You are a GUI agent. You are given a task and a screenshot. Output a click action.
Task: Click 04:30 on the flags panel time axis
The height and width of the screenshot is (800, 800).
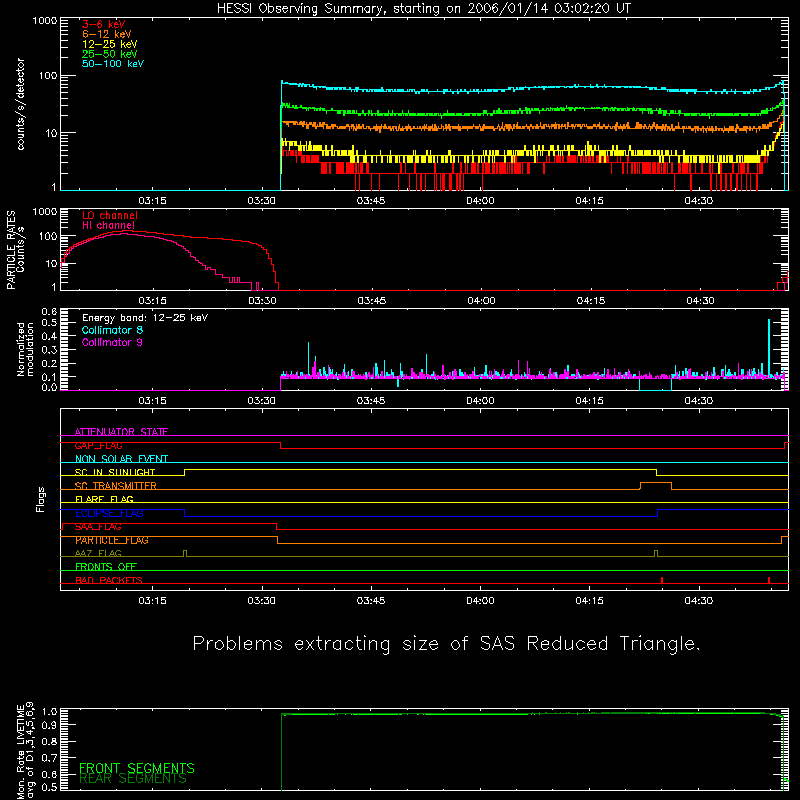click(x=698, y=601)
